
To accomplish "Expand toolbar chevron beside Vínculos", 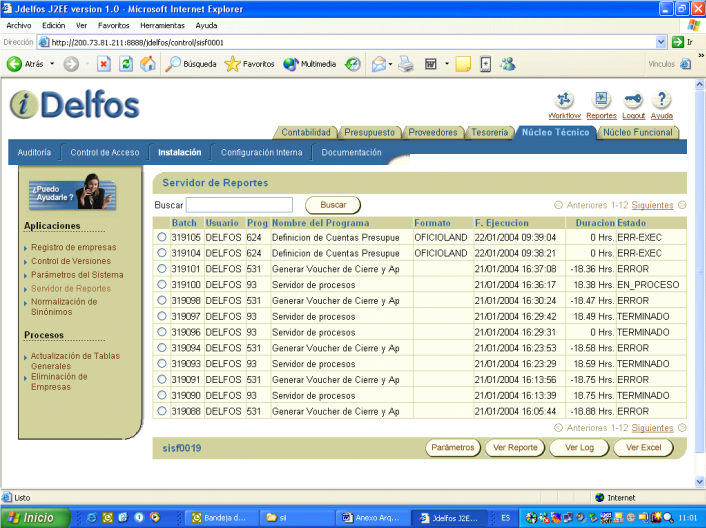I will (701, 55).
